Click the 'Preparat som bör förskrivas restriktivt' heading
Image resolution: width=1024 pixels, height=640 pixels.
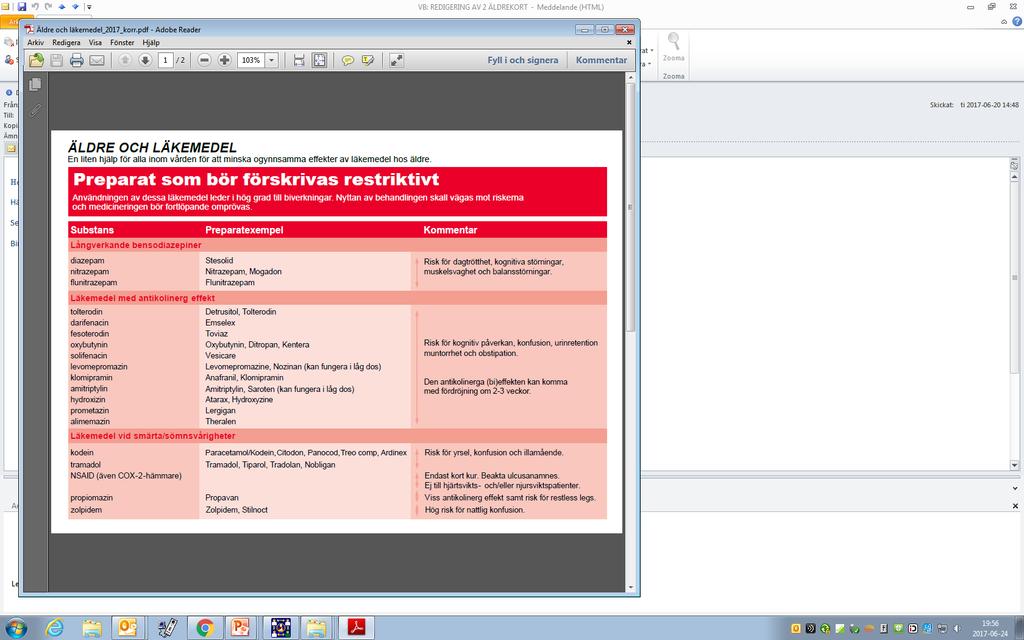(256, 180)
